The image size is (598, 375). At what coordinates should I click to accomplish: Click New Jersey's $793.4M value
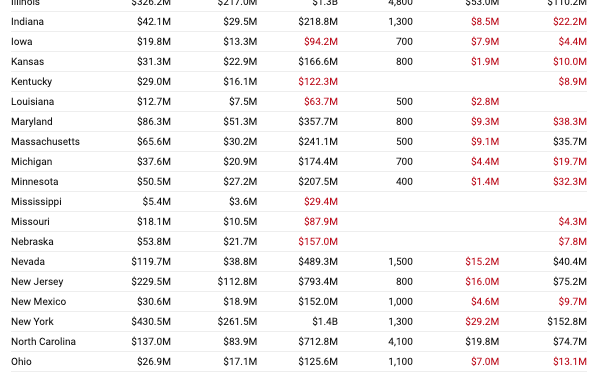pos(318,282)
